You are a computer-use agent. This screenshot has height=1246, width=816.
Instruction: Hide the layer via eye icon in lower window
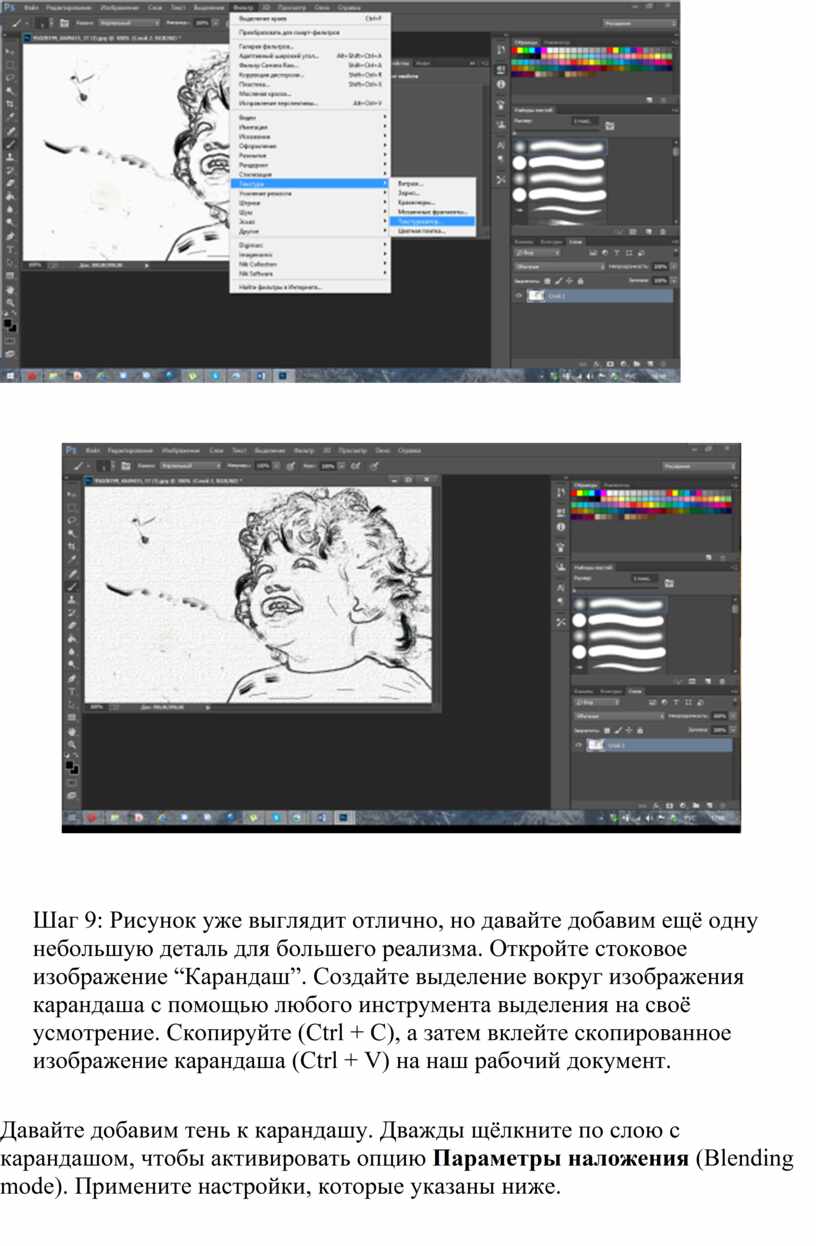578,745
